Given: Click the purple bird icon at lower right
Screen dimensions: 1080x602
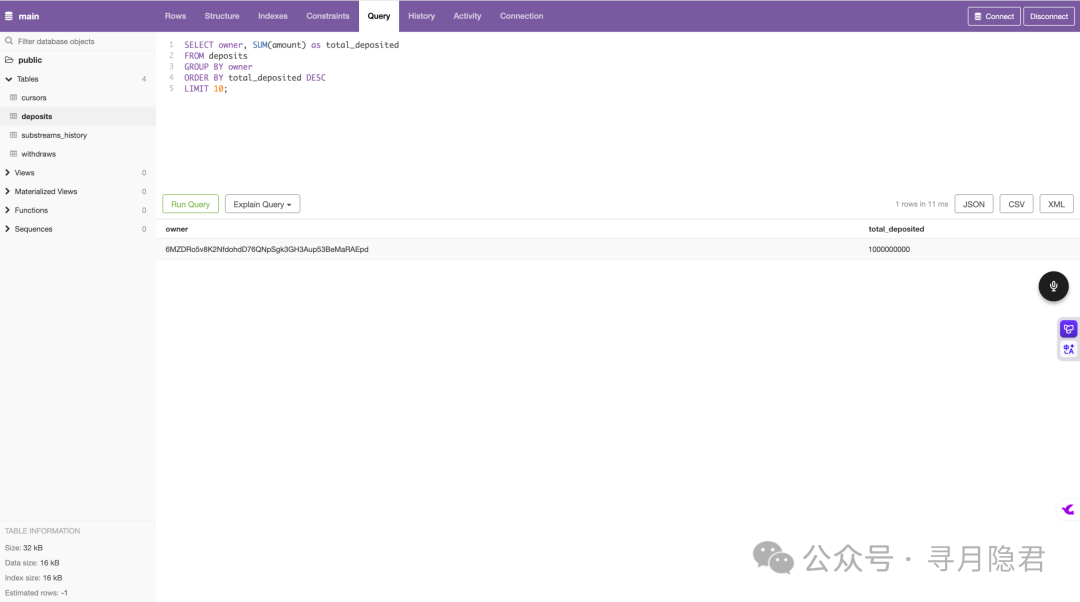Looking at the screenshot, I should (1068, 510).
